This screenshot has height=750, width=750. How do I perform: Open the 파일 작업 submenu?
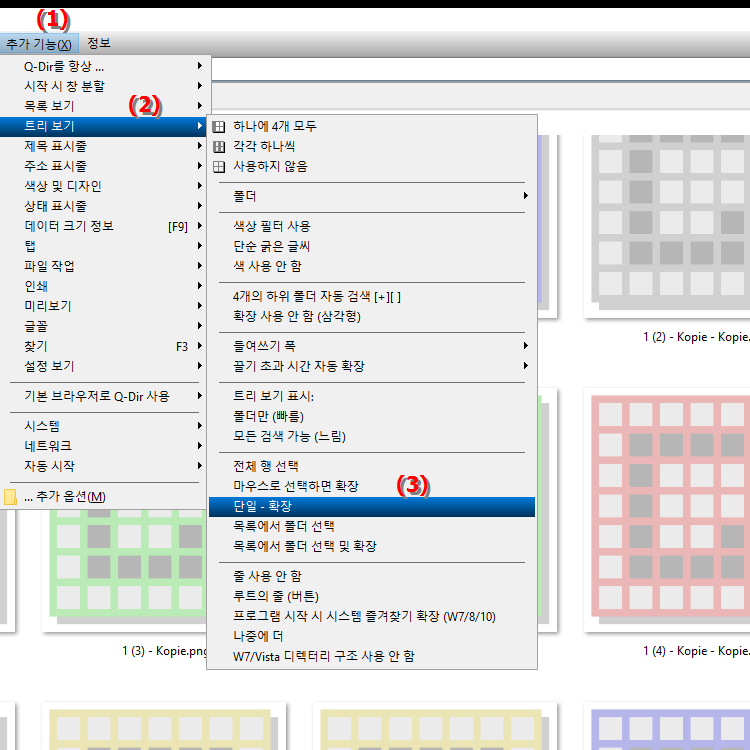coord(103,266)
